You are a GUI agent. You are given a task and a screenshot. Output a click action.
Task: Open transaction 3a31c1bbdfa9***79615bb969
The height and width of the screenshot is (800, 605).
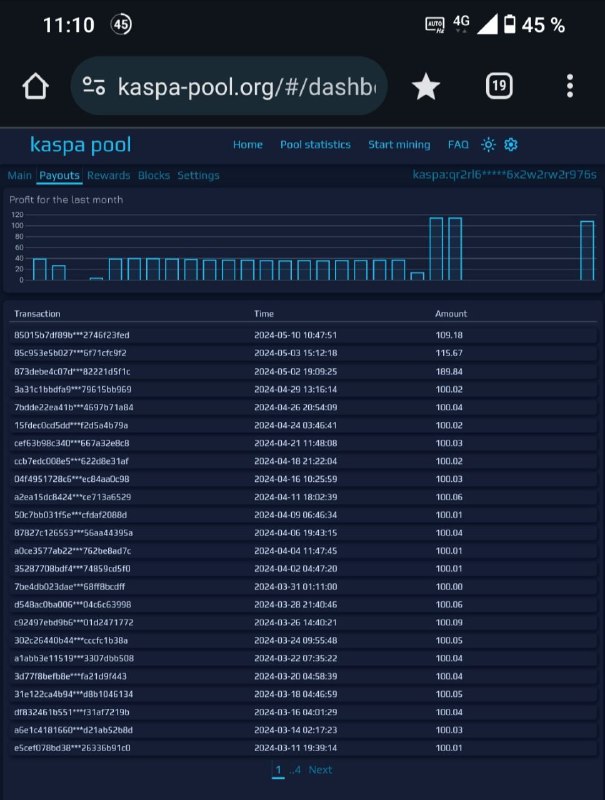pos(72,389)
